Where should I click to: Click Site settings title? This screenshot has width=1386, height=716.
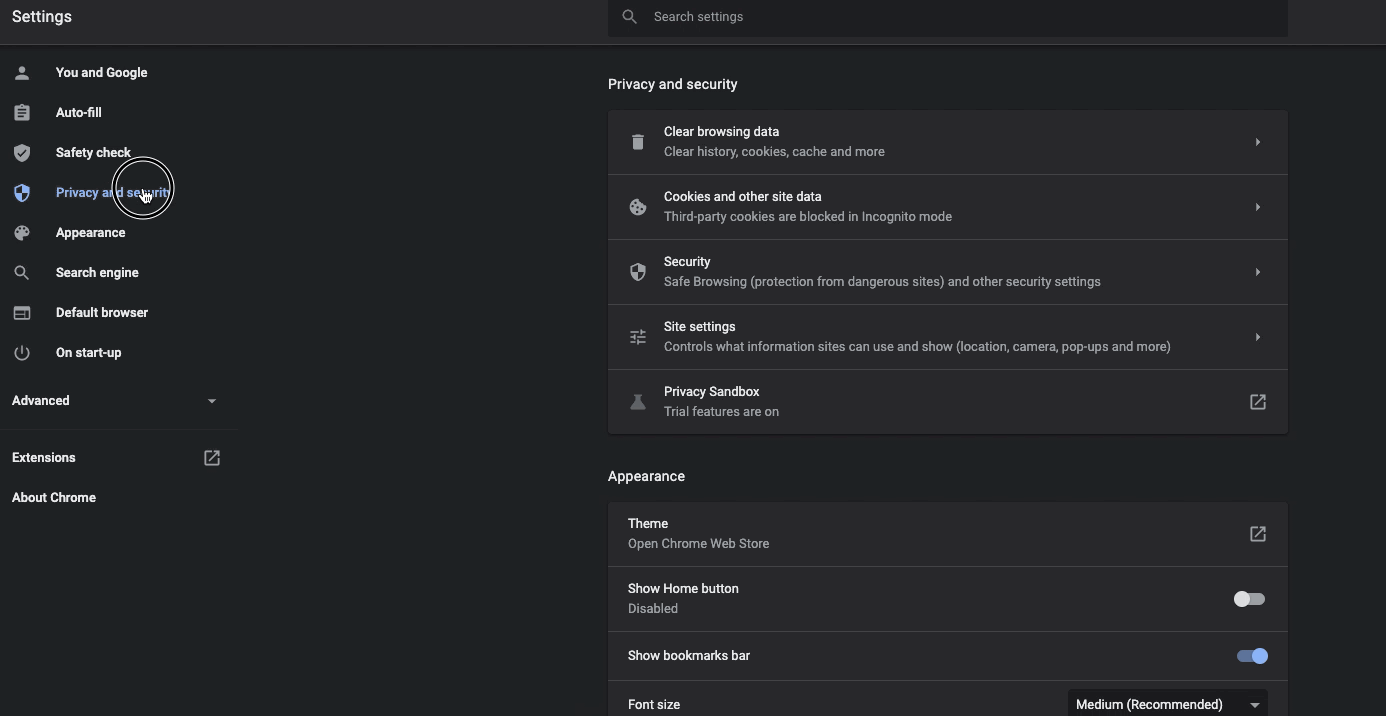(700, 327)
